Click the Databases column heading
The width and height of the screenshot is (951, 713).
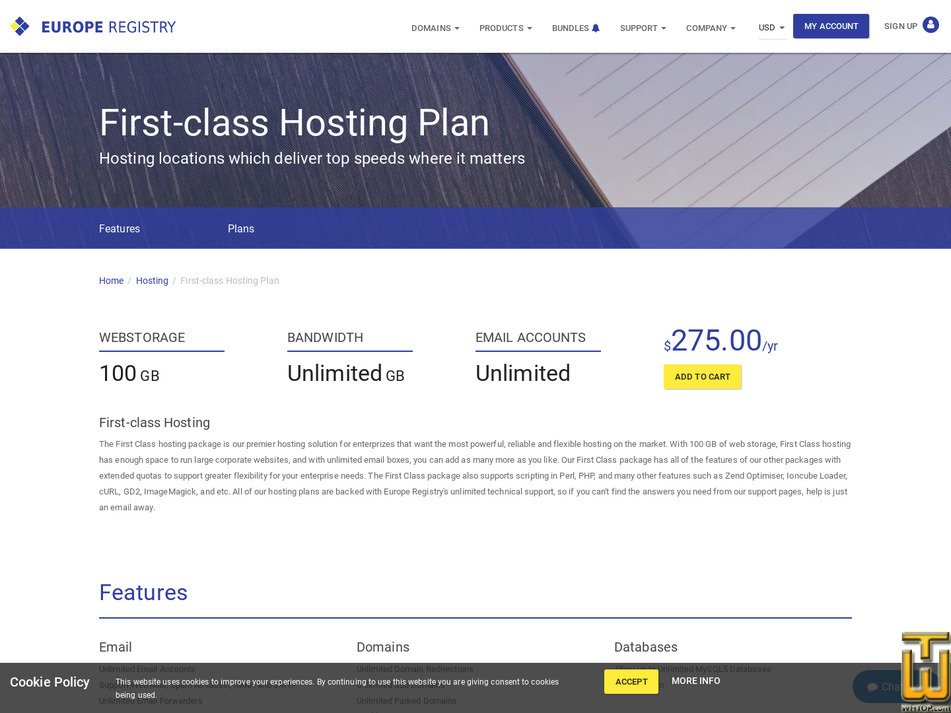pyautogui.click(x=645, y=647)
